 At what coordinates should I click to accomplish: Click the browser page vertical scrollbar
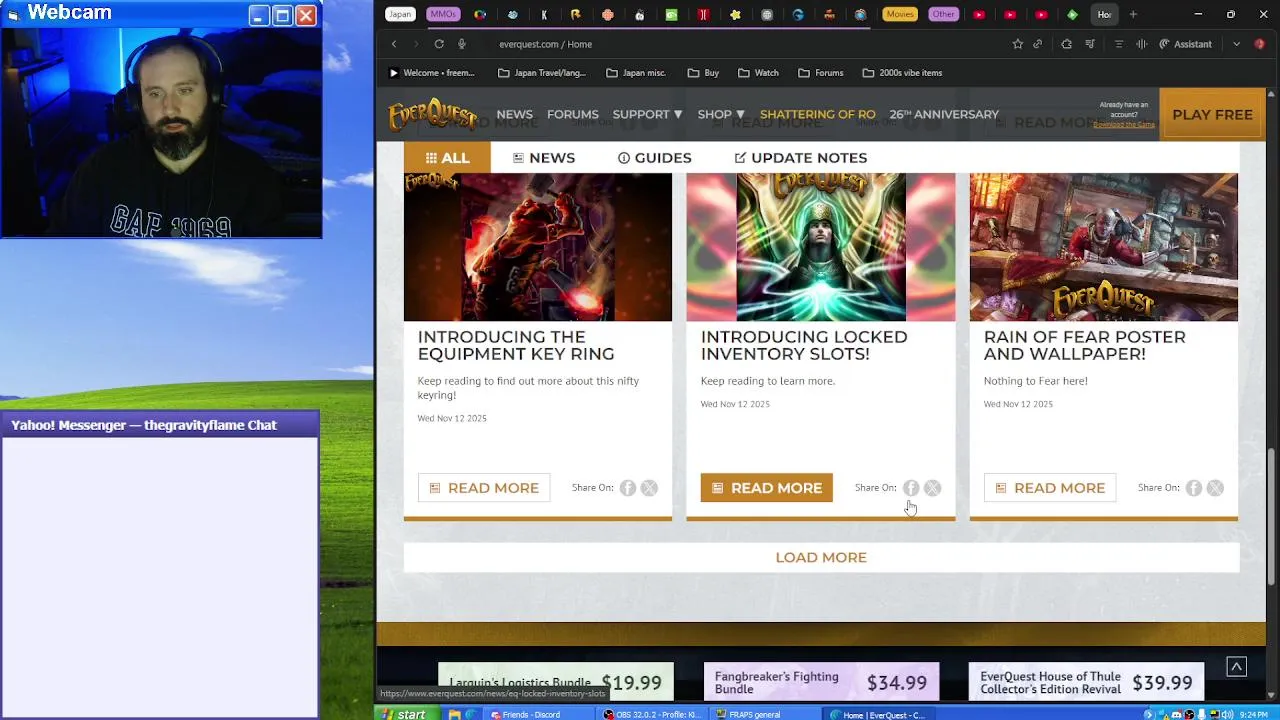point(1272,517)
